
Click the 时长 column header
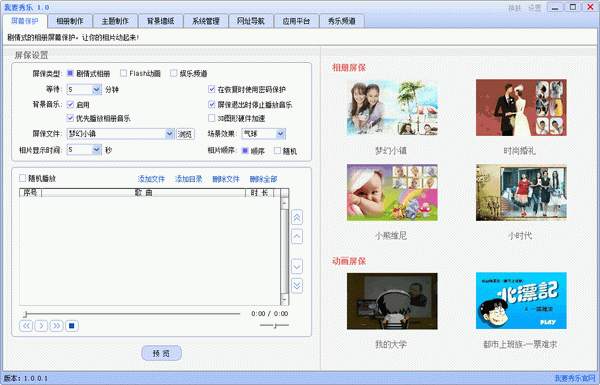coord(259,192)
